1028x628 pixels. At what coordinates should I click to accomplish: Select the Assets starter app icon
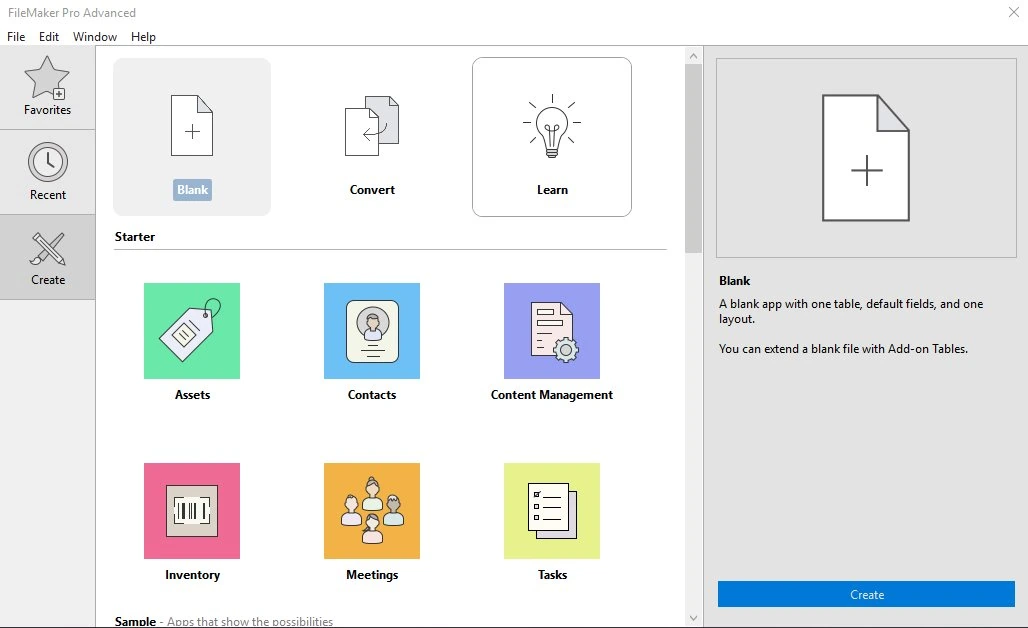click(192, 331)
